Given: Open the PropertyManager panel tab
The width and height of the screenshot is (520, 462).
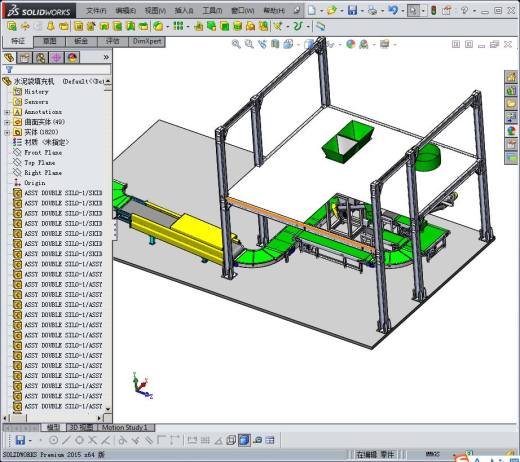Looking at the screenshot, I should pos(25,58).
